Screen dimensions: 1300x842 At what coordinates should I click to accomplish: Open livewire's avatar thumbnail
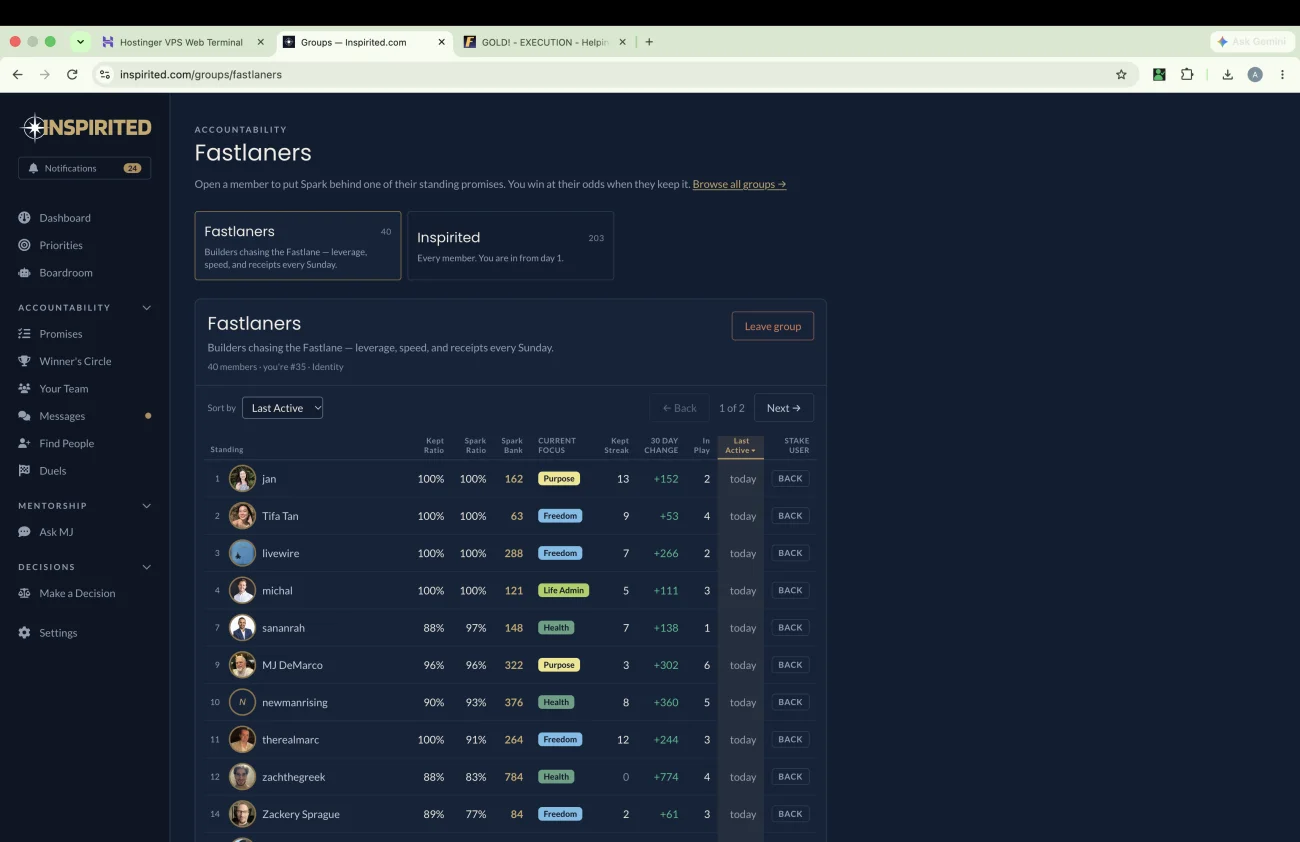click(242, 553)
